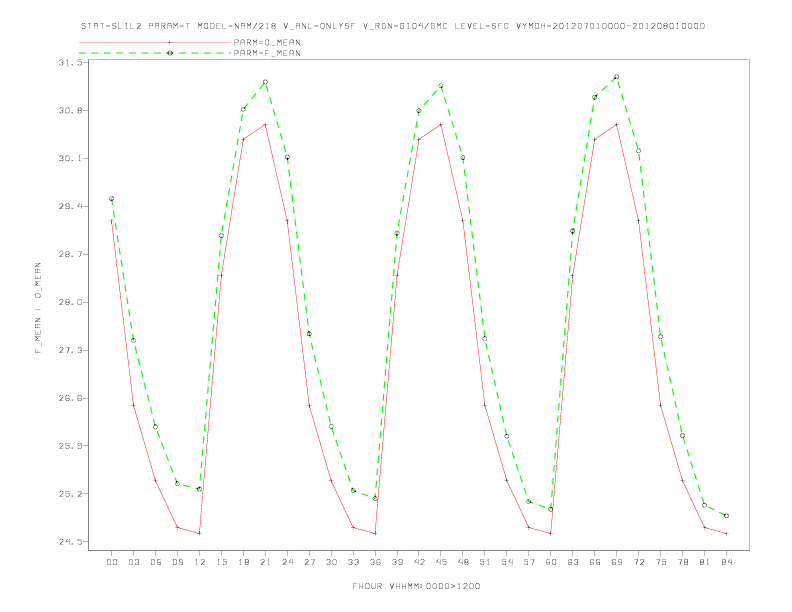Click x-axis forecast hour label 81

click(x=705, y=562)
